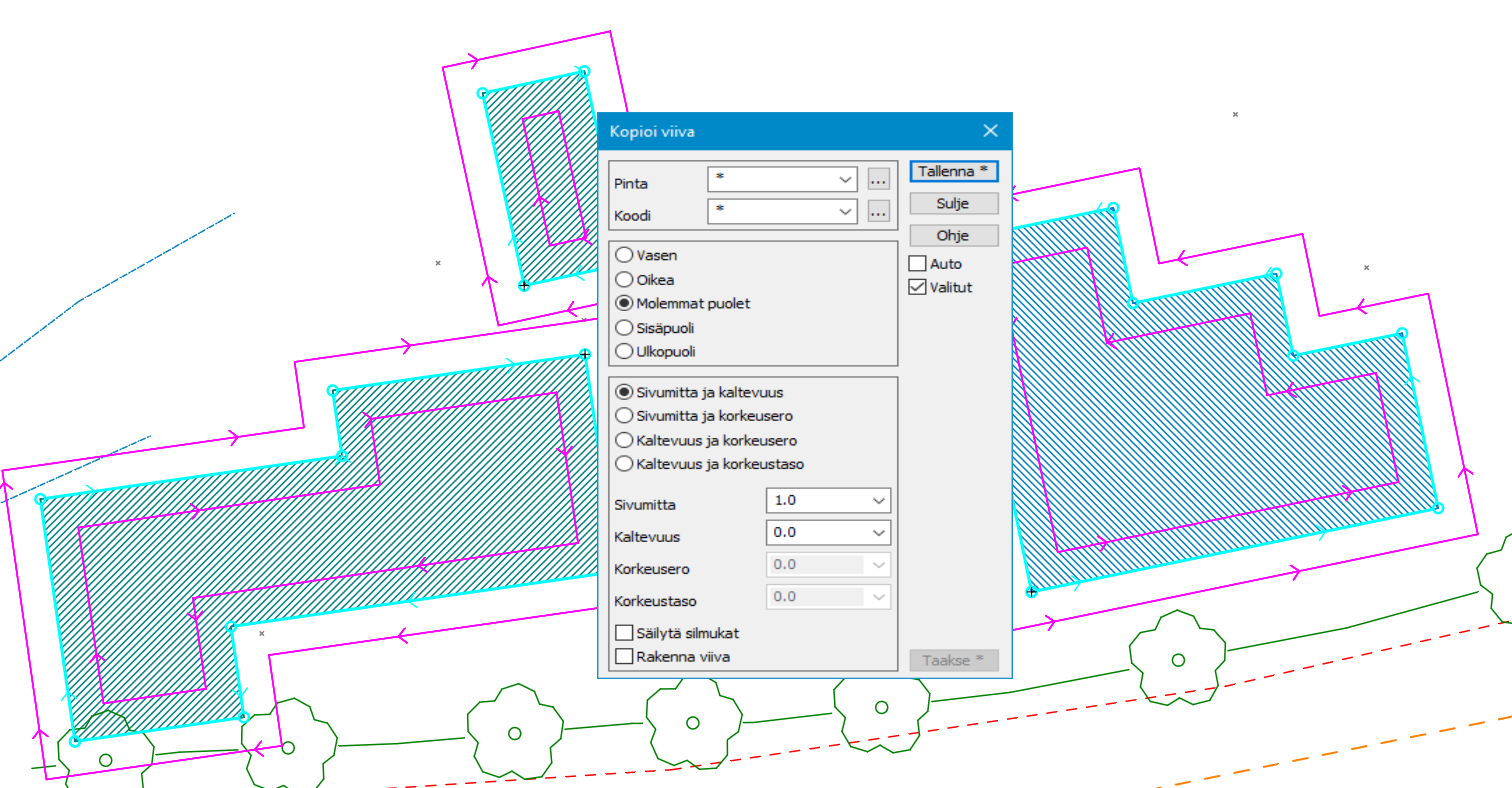
Task: Open the Pinta dropdown list
Action: coord(846,180)
